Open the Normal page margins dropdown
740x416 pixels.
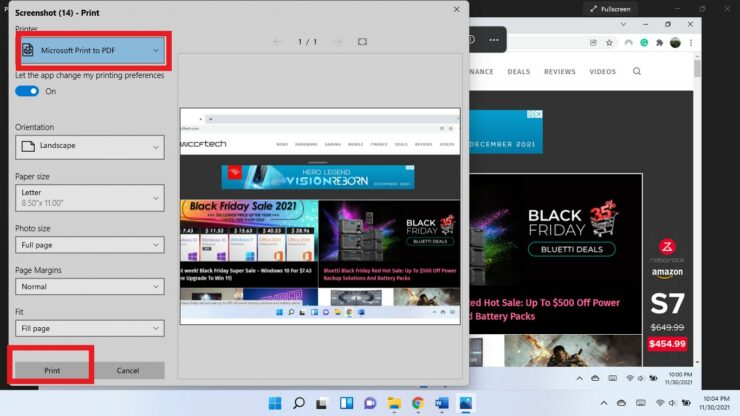[90, 286]
